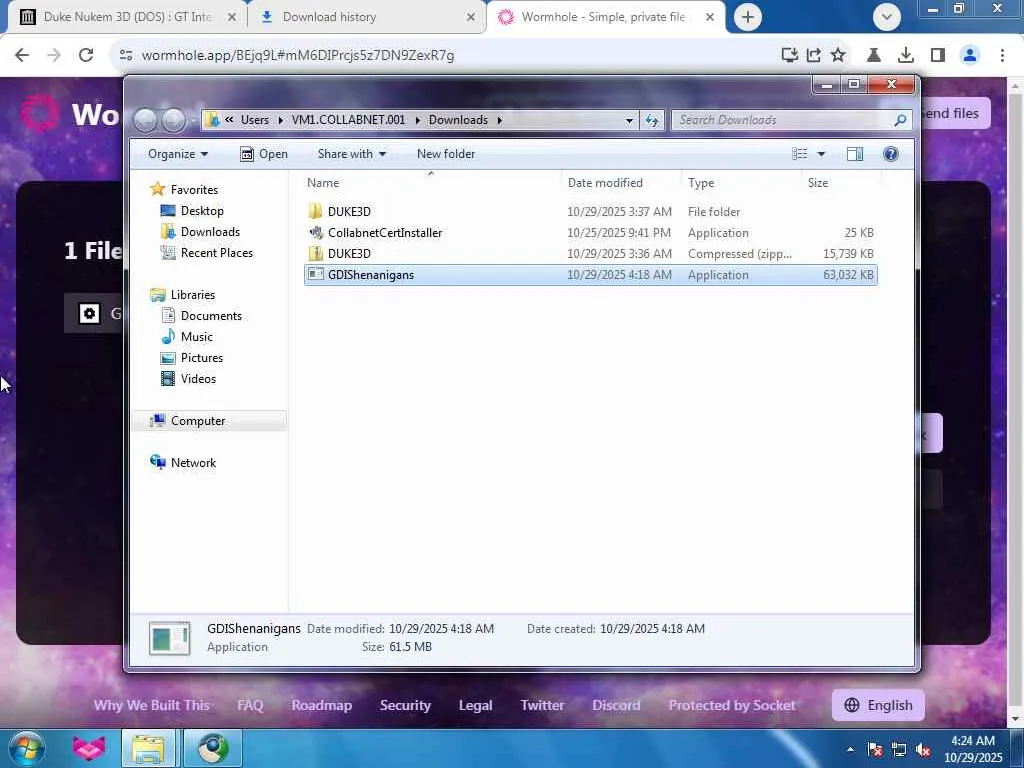
Task: Click the site information icon in address bar
Action: (126, 56)
